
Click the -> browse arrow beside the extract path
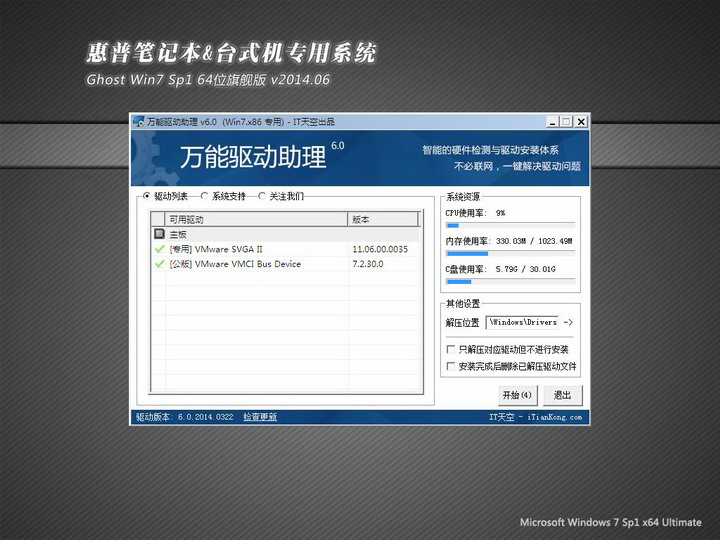click(568, 322)
